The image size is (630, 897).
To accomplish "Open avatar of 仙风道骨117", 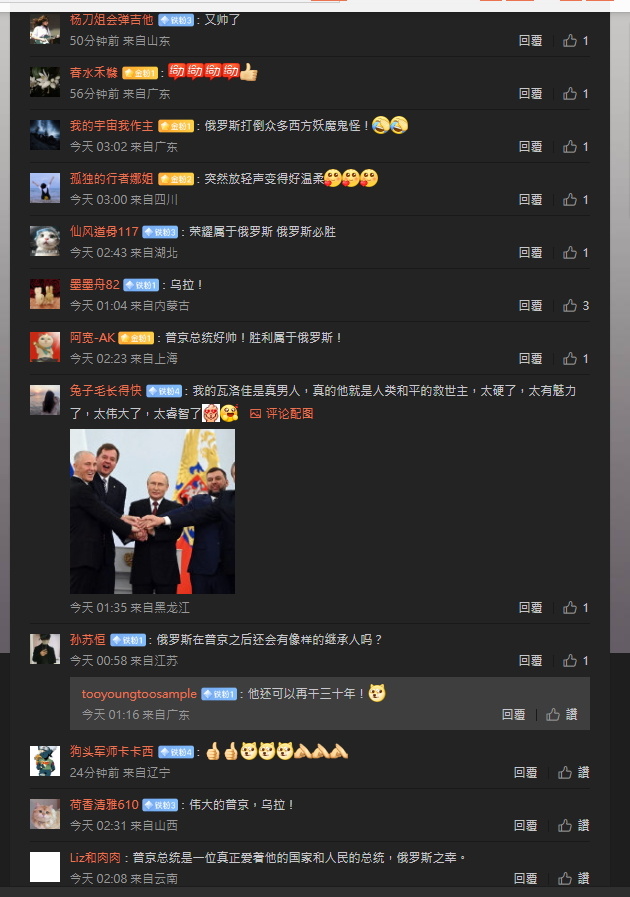I will point(45,241).
